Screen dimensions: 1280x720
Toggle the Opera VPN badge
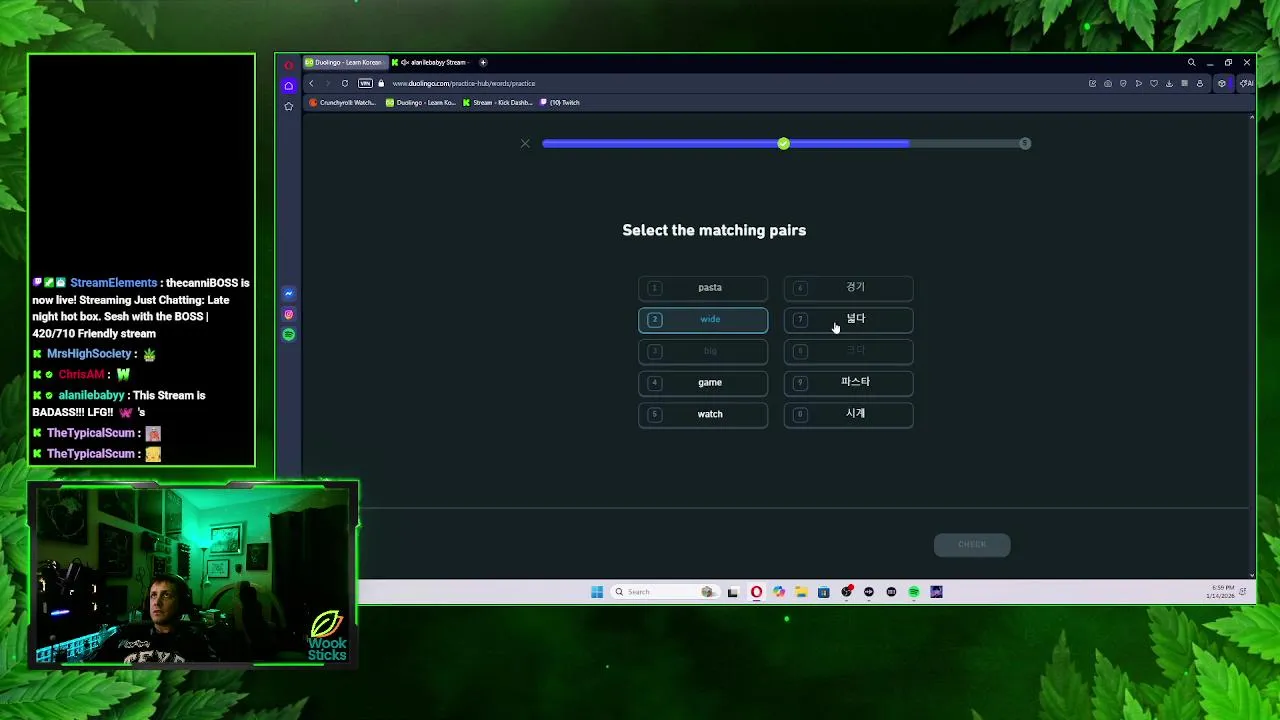click(x=365, y=83)
